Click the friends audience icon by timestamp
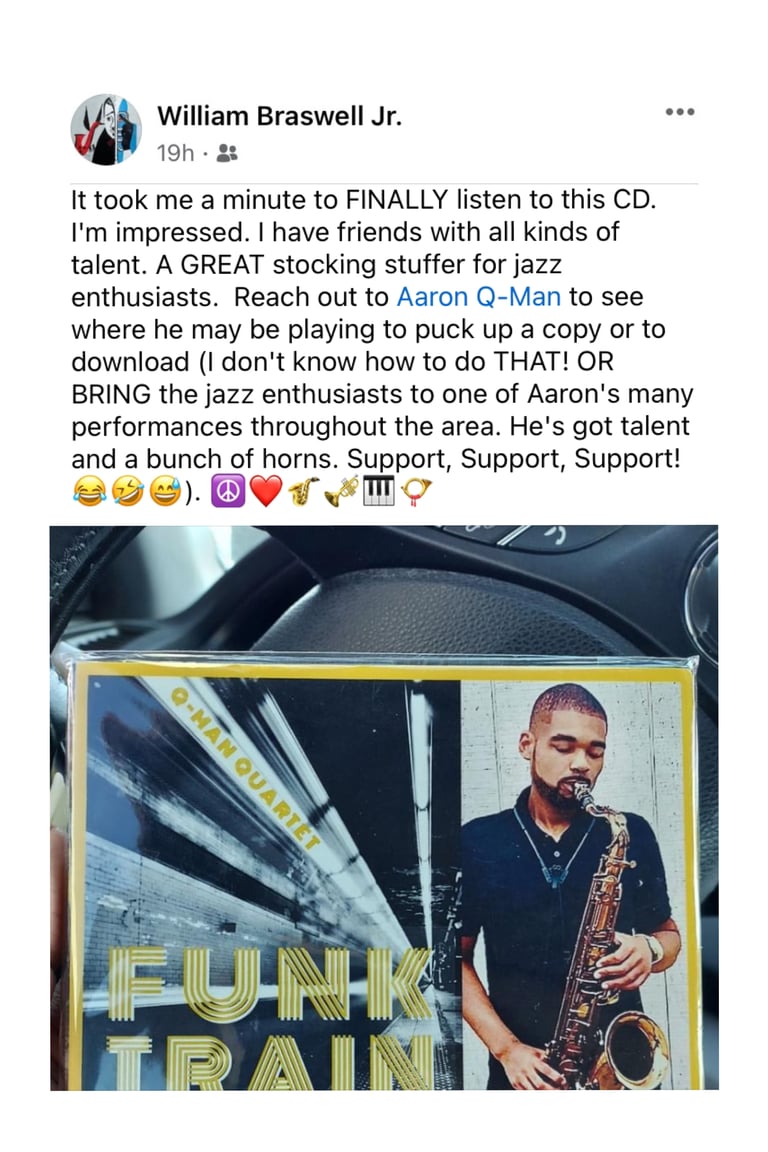Screen dimensions: 768x1152 [228, 153]
